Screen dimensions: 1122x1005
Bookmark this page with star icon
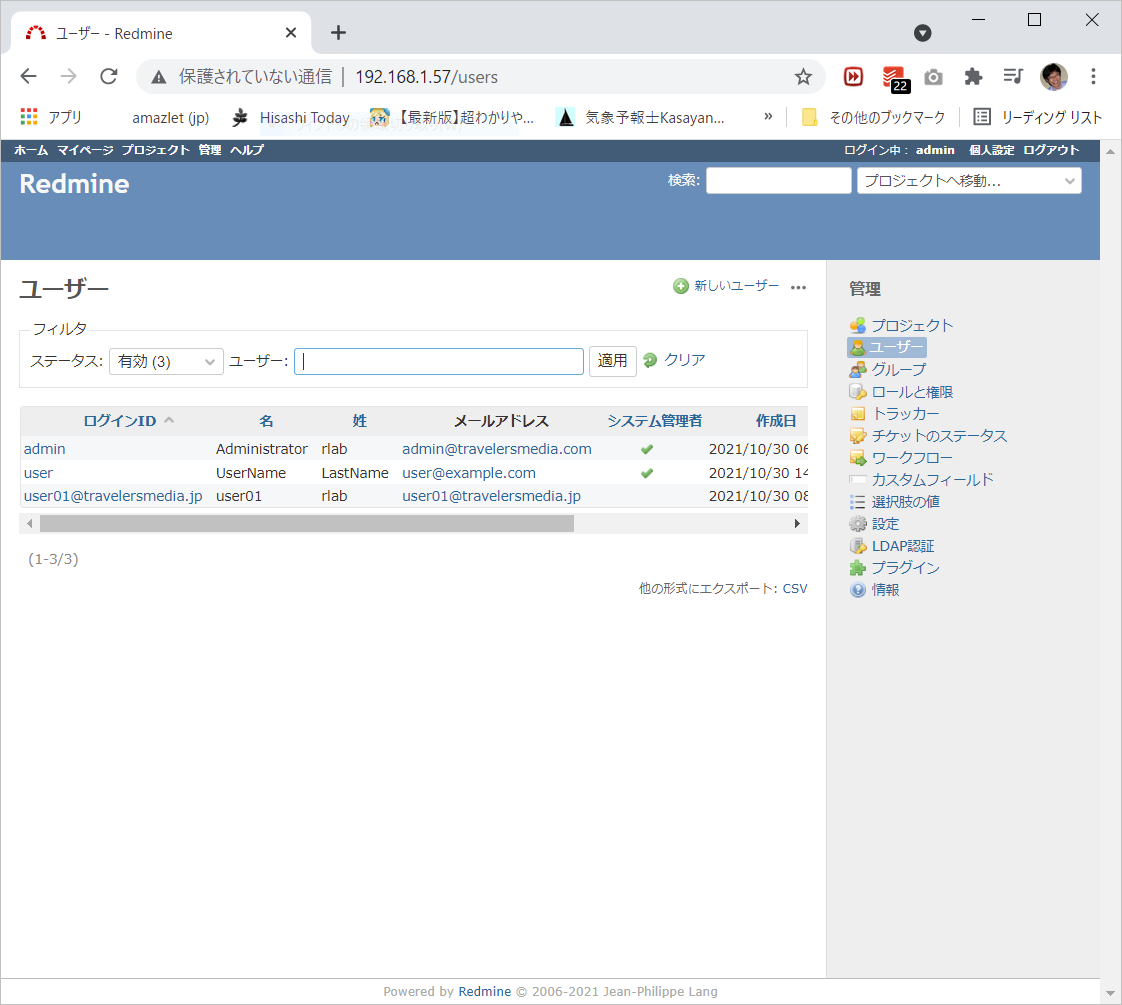coord(803,77)
